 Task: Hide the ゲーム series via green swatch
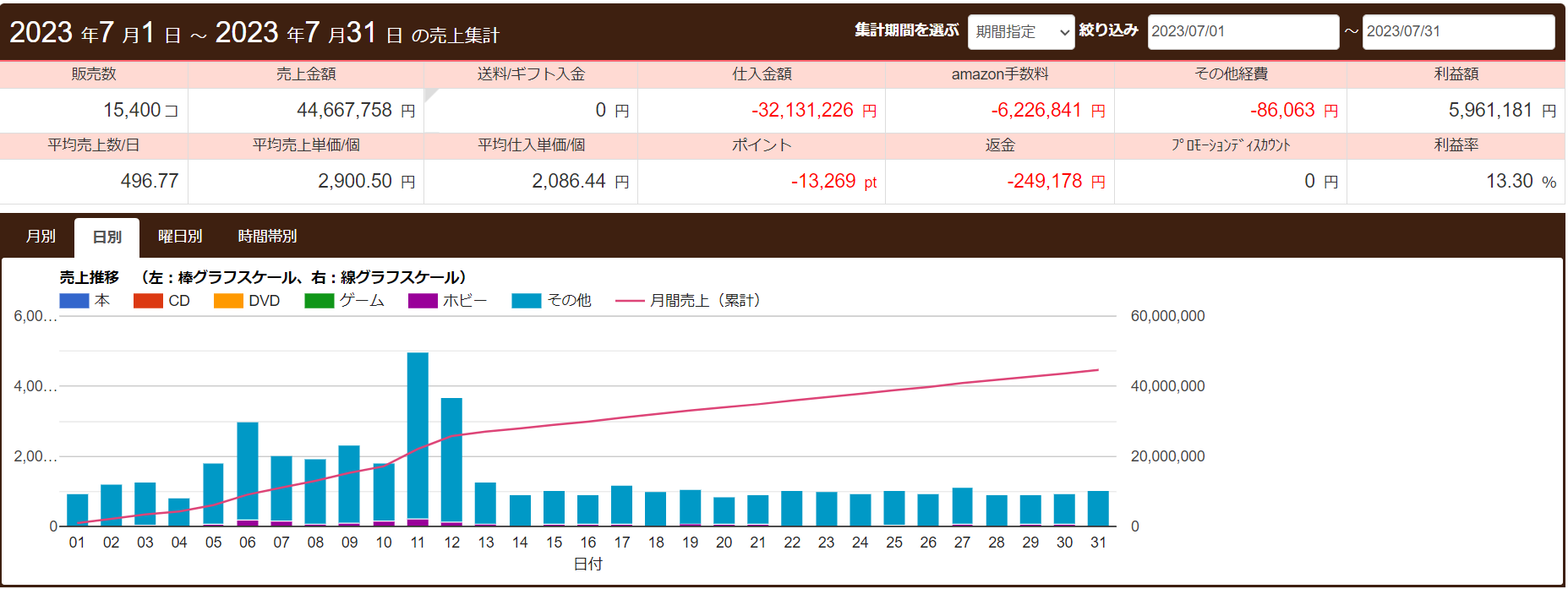click(319, 301)
